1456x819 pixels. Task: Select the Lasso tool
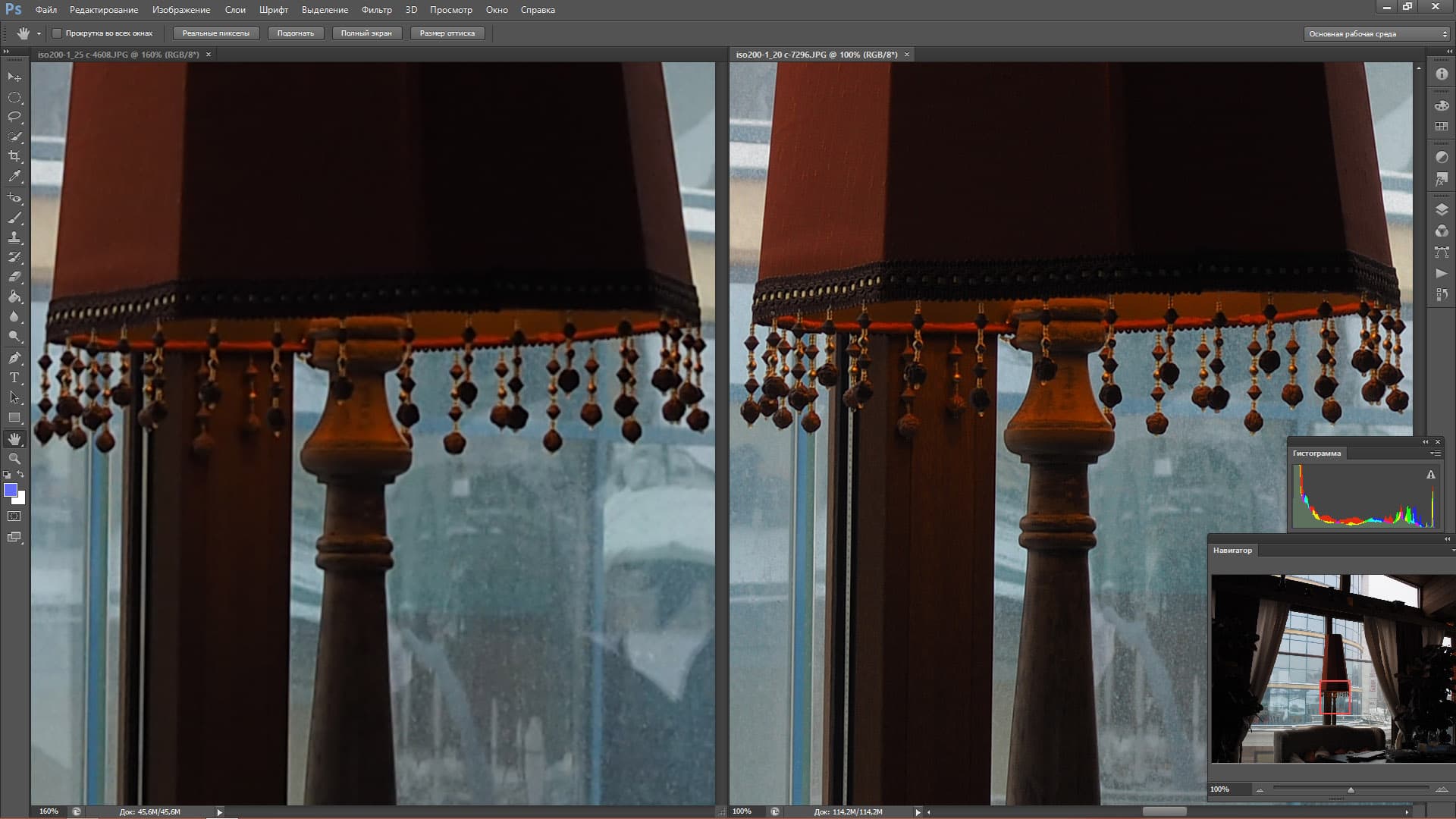pos(14,117)
